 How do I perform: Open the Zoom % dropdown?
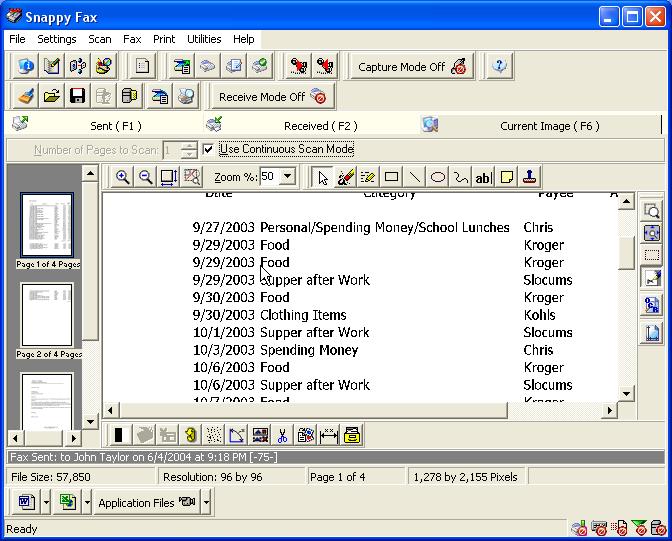288,176
